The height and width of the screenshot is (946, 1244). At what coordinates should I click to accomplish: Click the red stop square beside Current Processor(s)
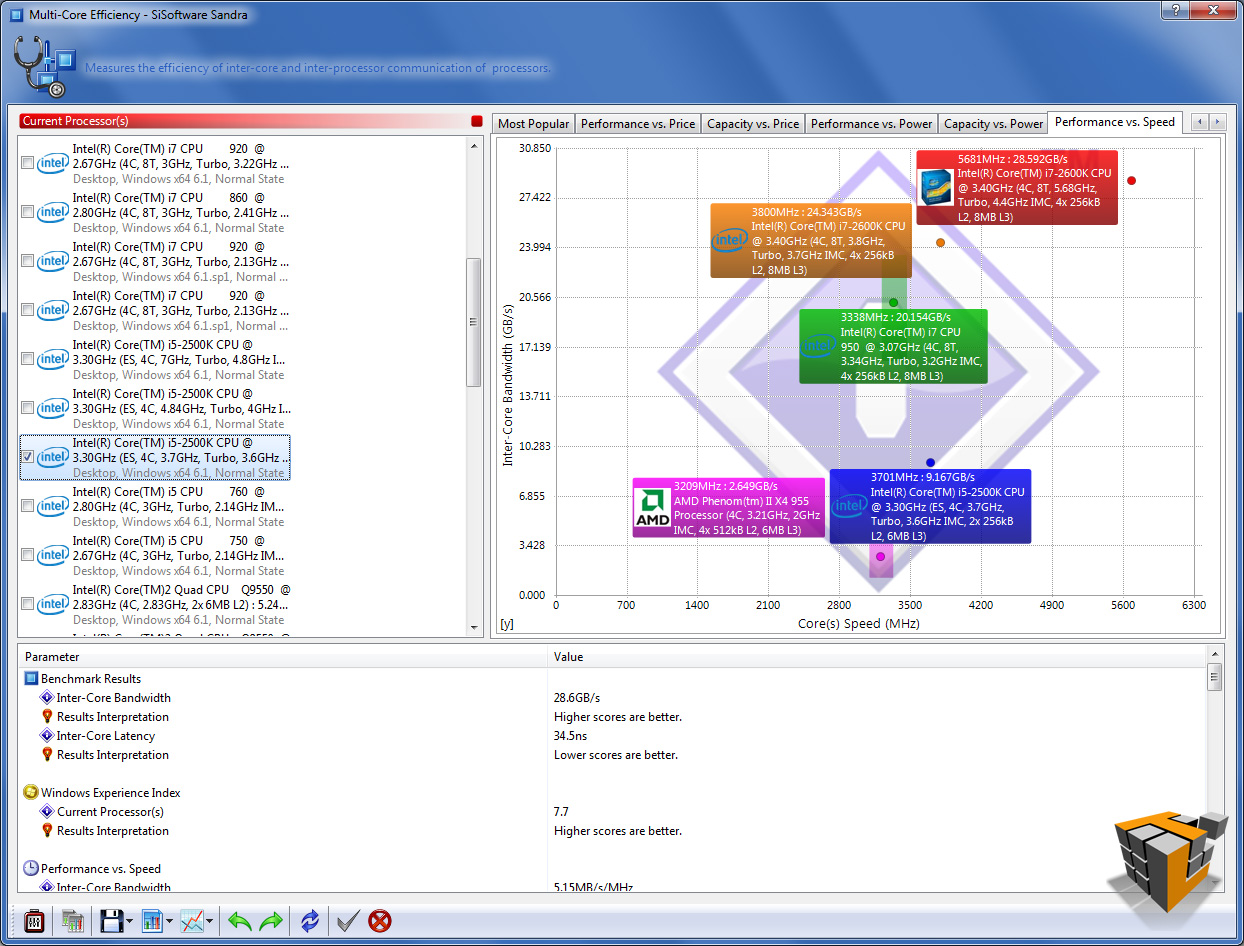click(476, 121)
